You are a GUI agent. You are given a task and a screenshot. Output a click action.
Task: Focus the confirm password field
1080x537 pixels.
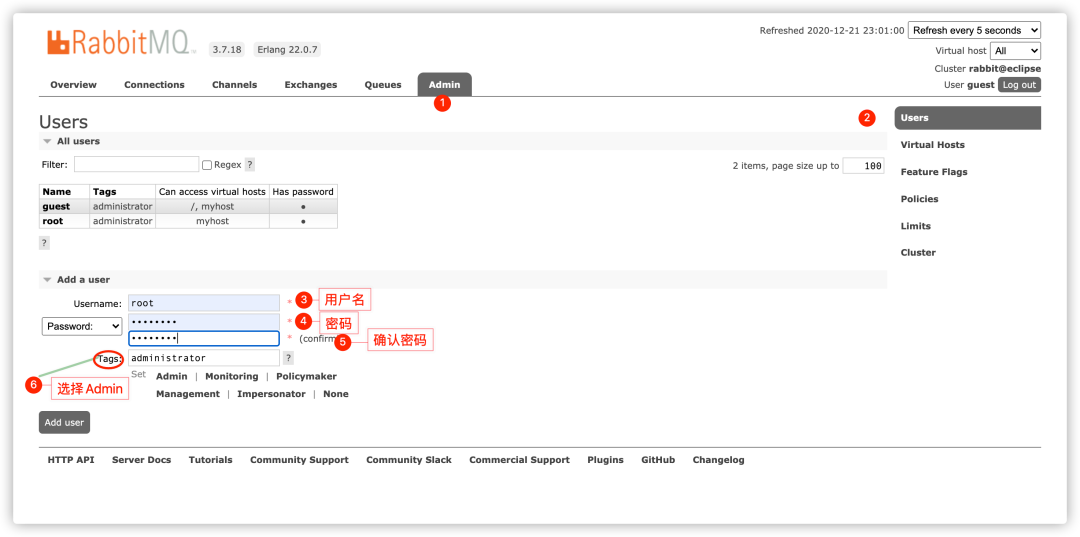tap(204, 339)
